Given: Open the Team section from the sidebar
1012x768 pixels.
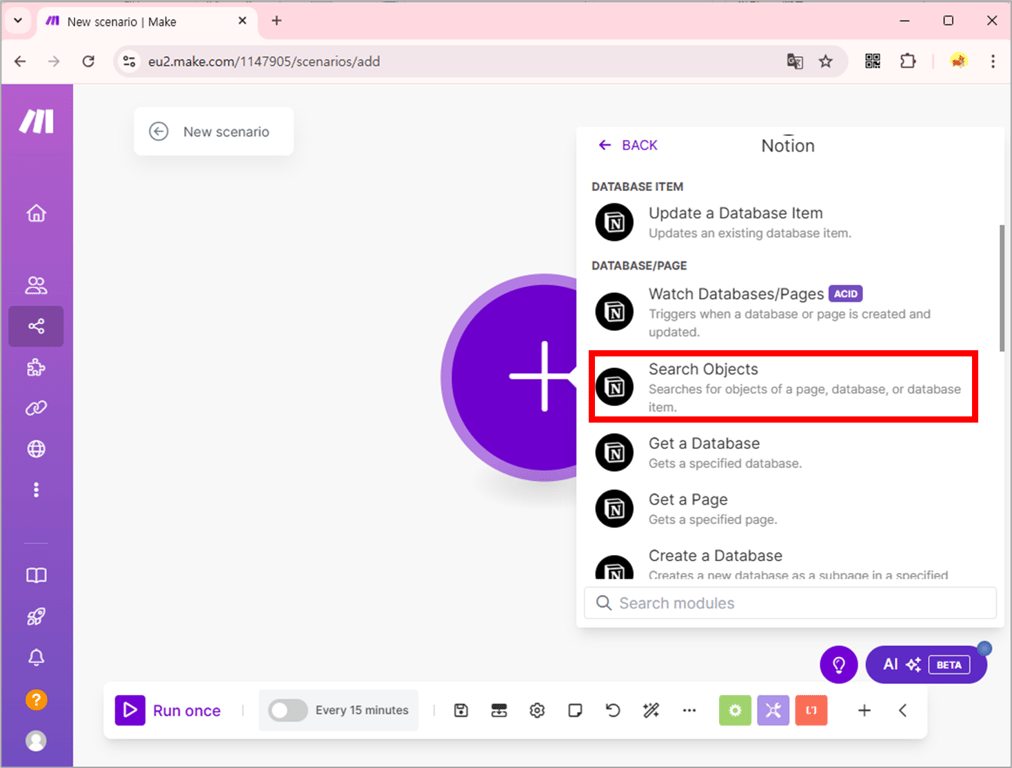Looking at the screenshot, I should (x=36, y=285).
